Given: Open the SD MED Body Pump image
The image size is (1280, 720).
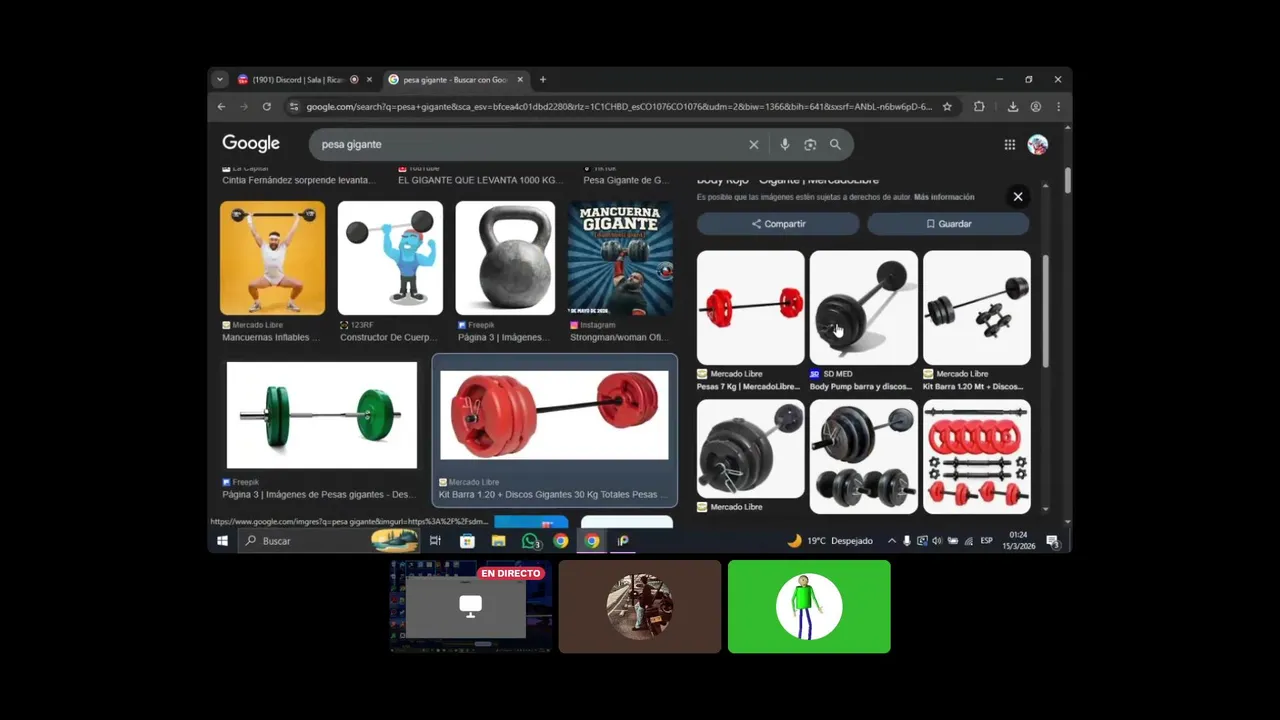Looking at the screenshot, I should coord(863,307).
